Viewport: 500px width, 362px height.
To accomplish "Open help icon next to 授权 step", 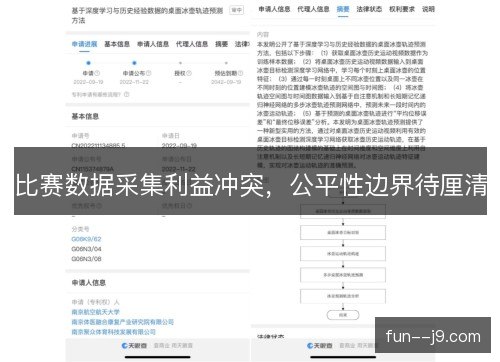I will (189, 73).
